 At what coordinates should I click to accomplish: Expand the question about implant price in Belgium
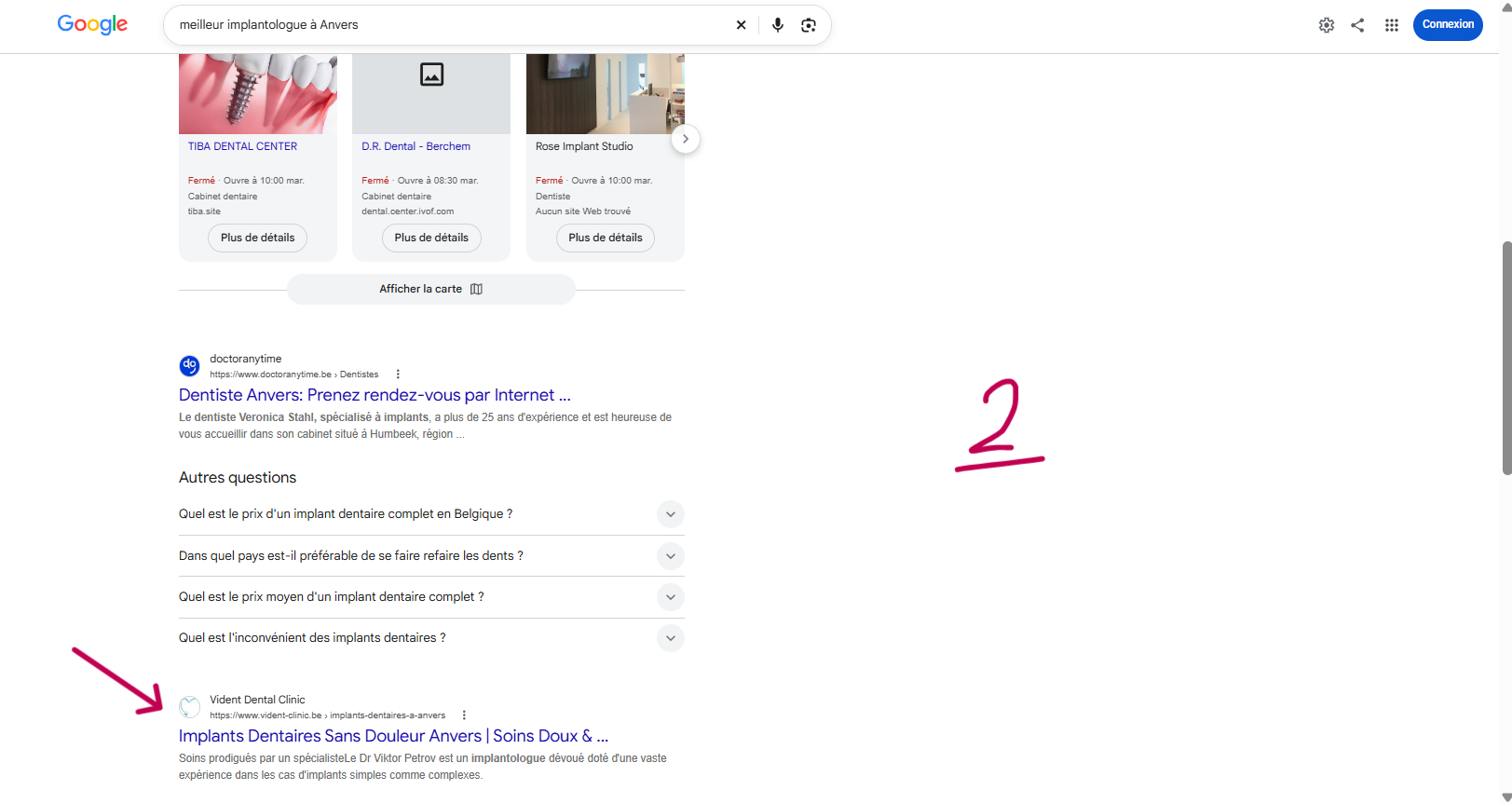click(x=431, y=514)
